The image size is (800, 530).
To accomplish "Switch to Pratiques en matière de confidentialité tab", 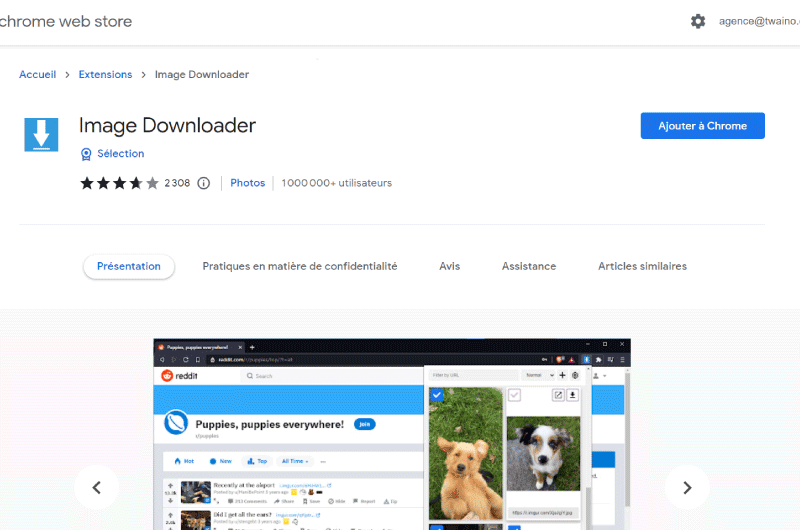I will (x=299, y=266).
